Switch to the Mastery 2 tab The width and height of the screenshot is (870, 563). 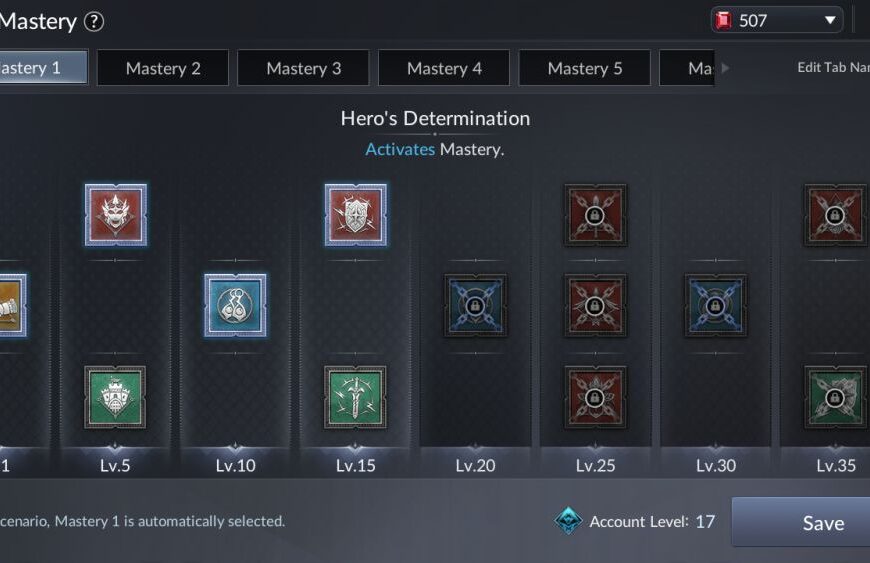[x=163, y=68]
